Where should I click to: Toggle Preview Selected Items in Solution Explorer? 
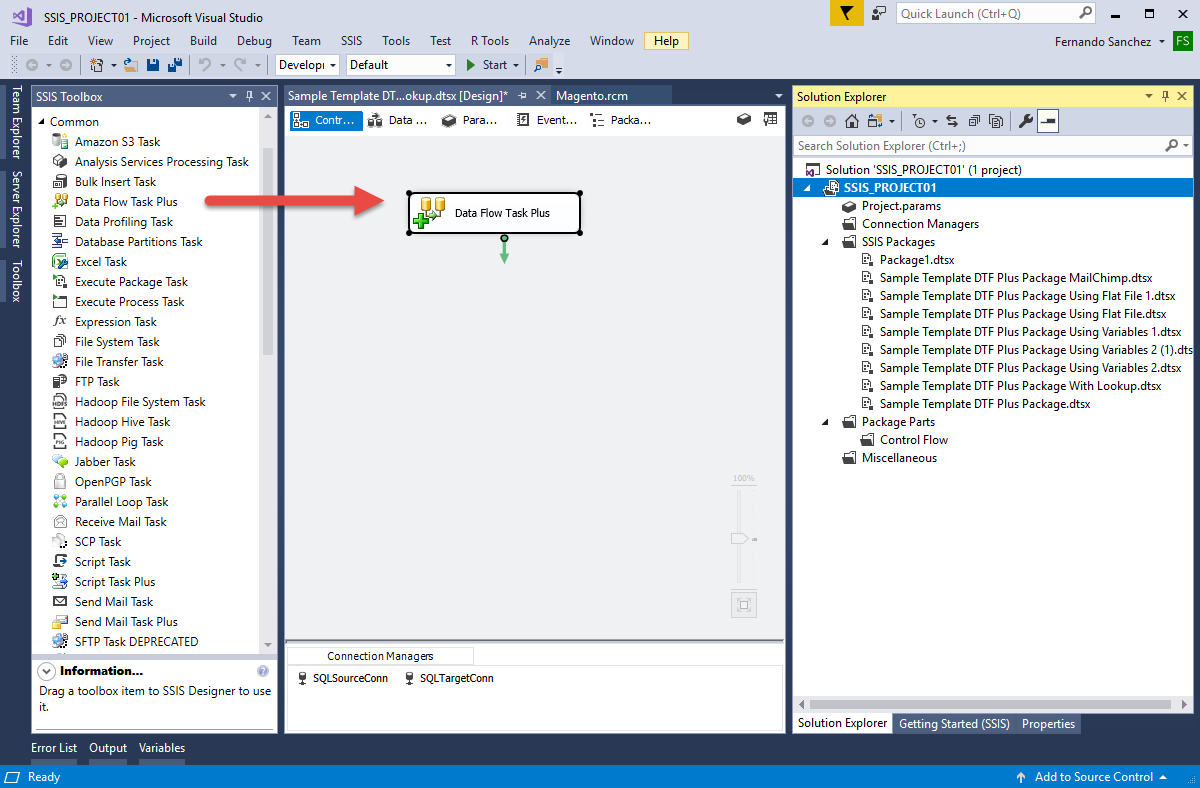pyautogui.click(x=1048, y=121)
